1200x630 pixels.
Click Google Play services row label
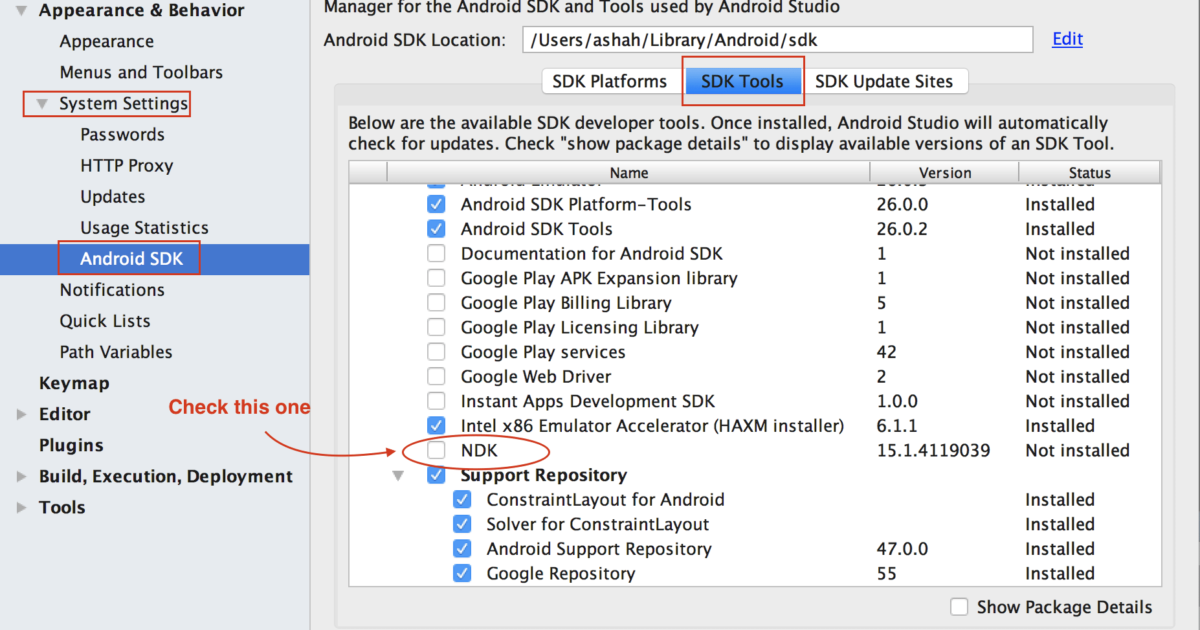pos(543,352)
